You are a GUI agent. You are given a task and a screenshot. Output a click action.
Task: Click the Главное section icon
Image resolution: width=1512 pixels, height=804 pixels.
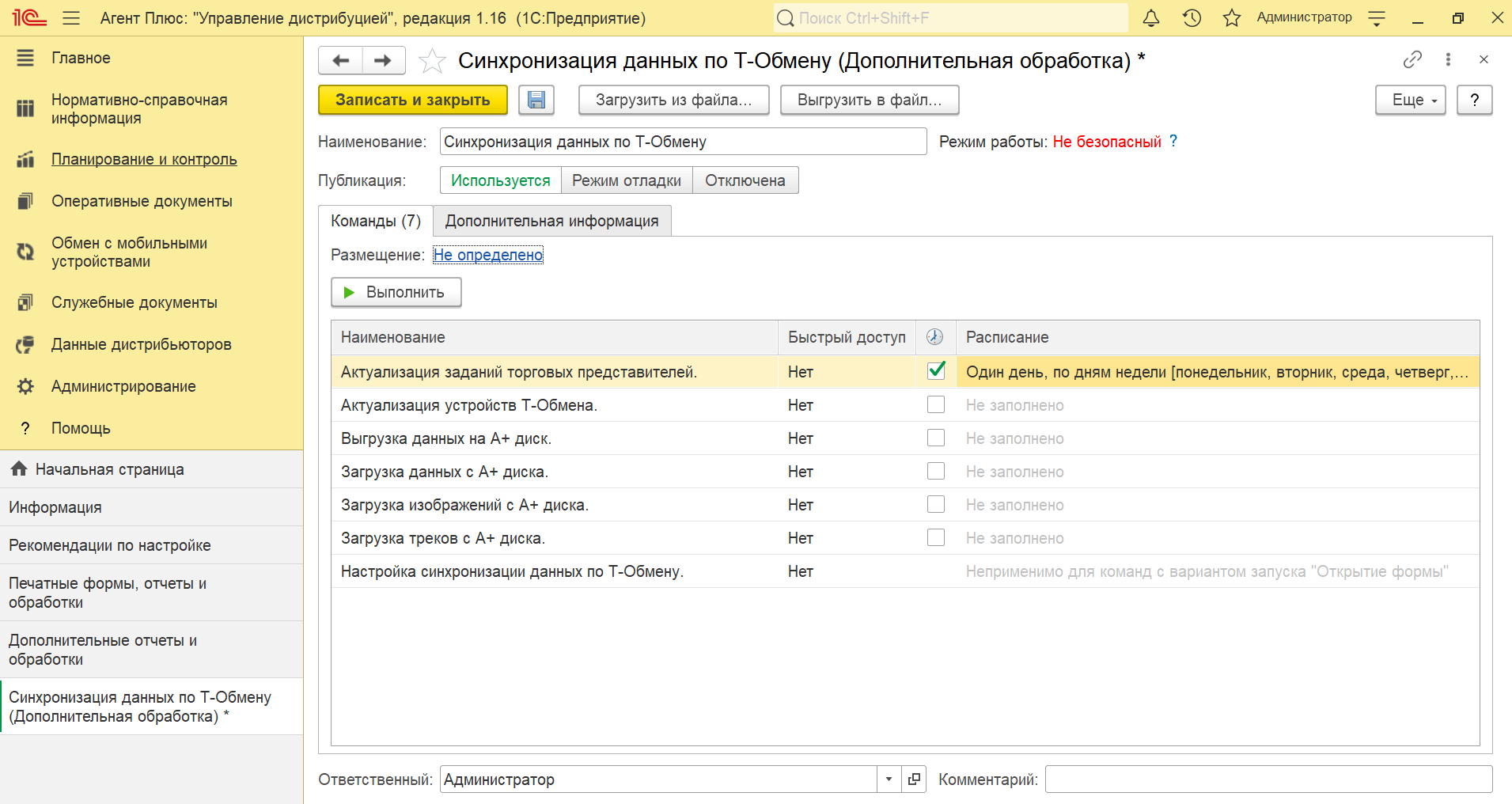[x=25, y=58]
